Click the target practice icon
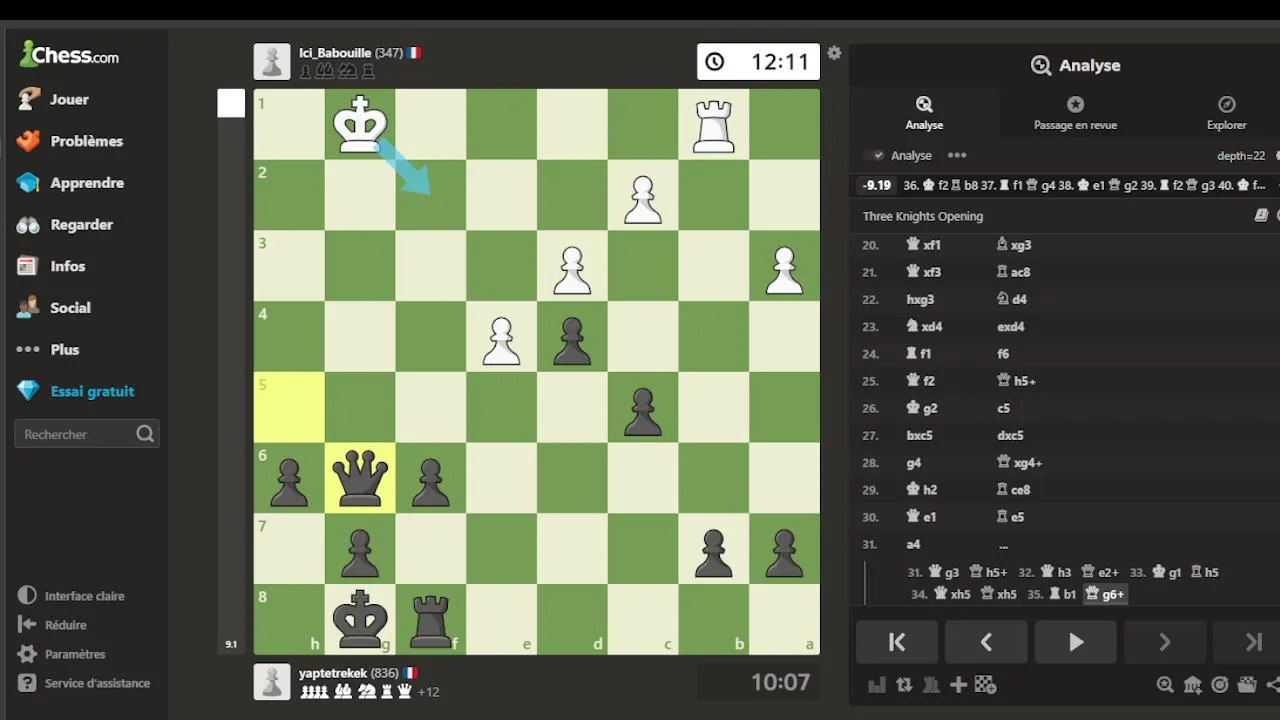 [1219, 685]
